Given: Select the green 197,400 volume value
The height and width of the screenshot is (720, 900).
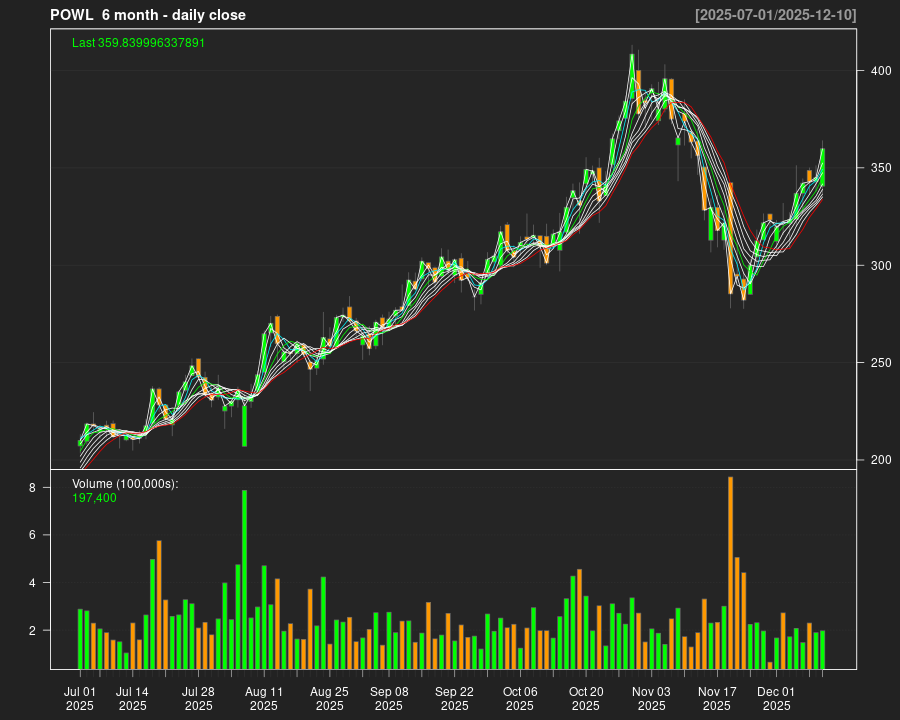Looking at the screenshot, I should pyautogui.click(x=94, y=498).
